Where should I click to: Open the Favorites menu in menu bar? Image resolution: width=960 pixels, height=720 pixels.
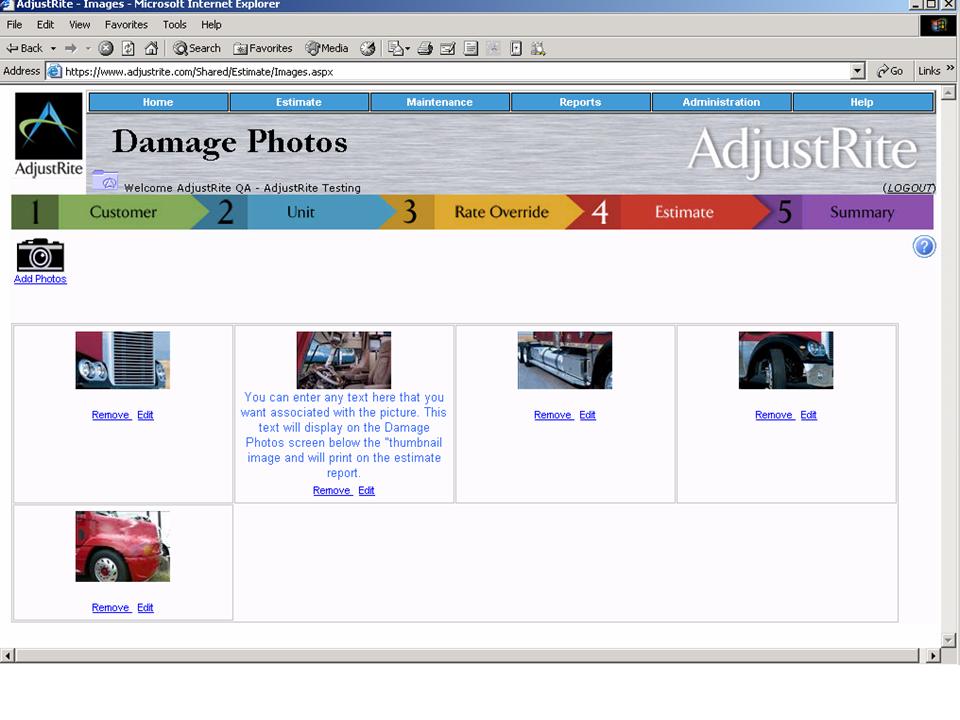125,24
